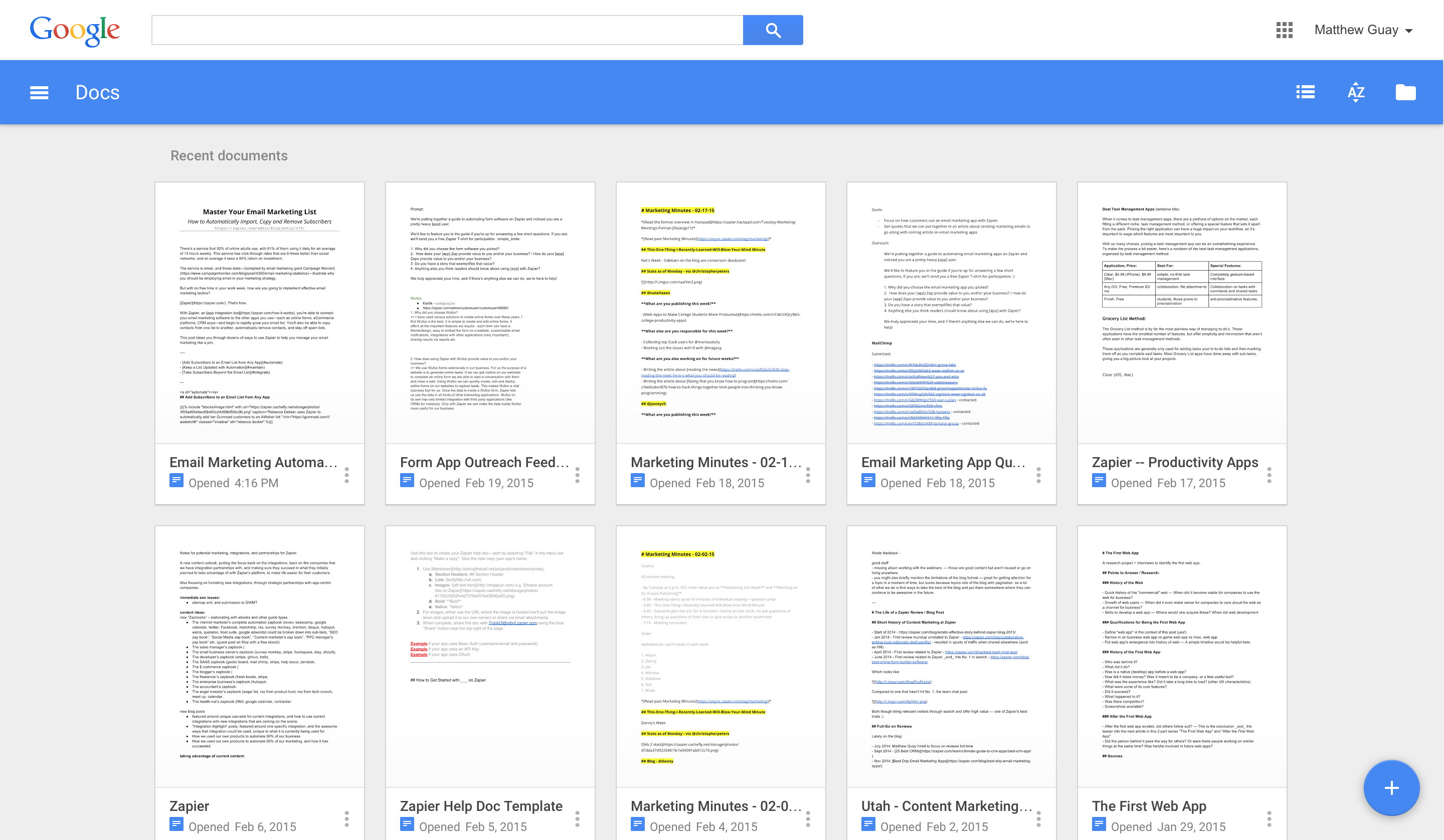1444x840 pixels.
Task: Open The First Web App thumbnail
Action: [x=1182, y=657]
